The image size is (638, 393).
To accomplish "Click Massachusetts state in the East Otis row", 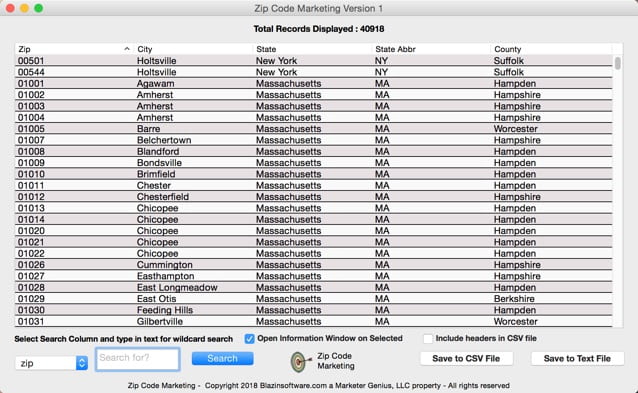I will pos(288,299).
